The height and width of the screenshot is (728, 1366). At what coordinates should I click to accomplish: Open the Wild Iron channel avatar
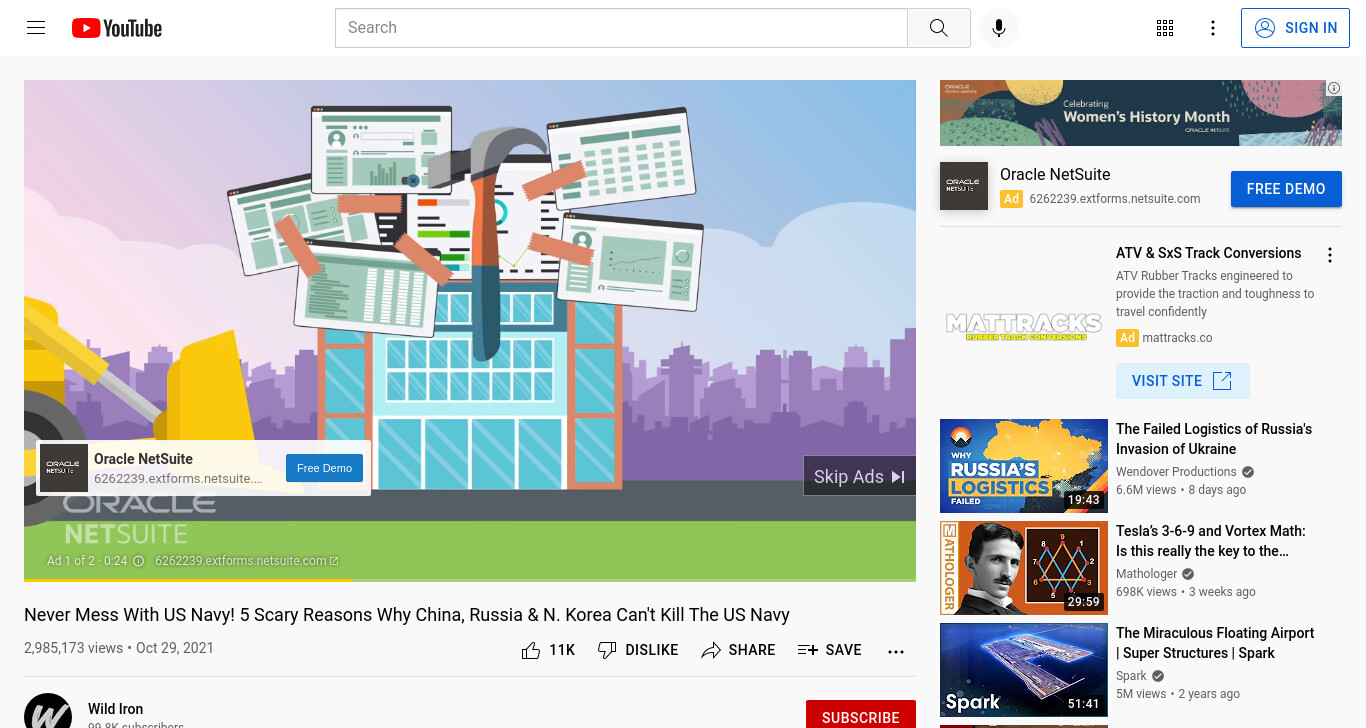48,712
